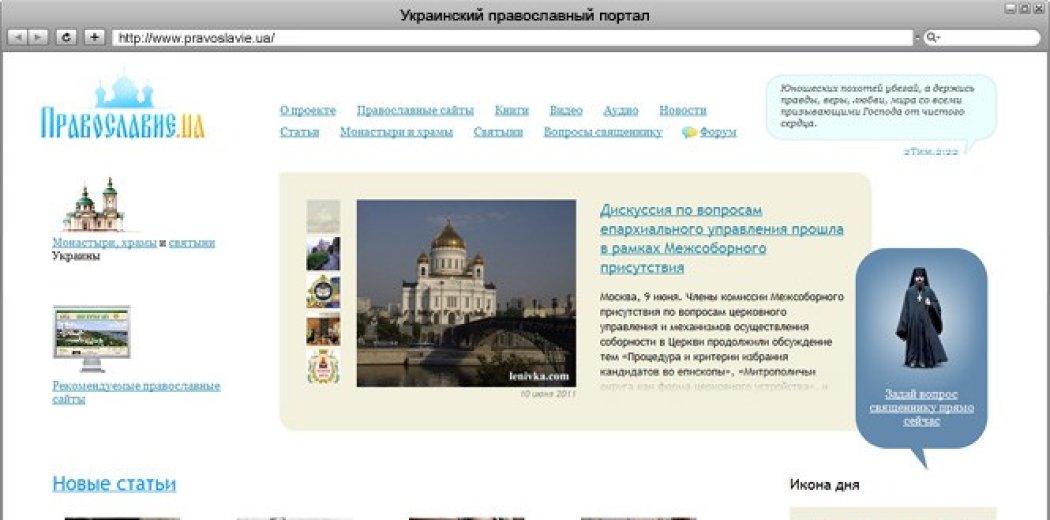Open the Святыни top menu link
The image size is (1050, 520).
498,132
